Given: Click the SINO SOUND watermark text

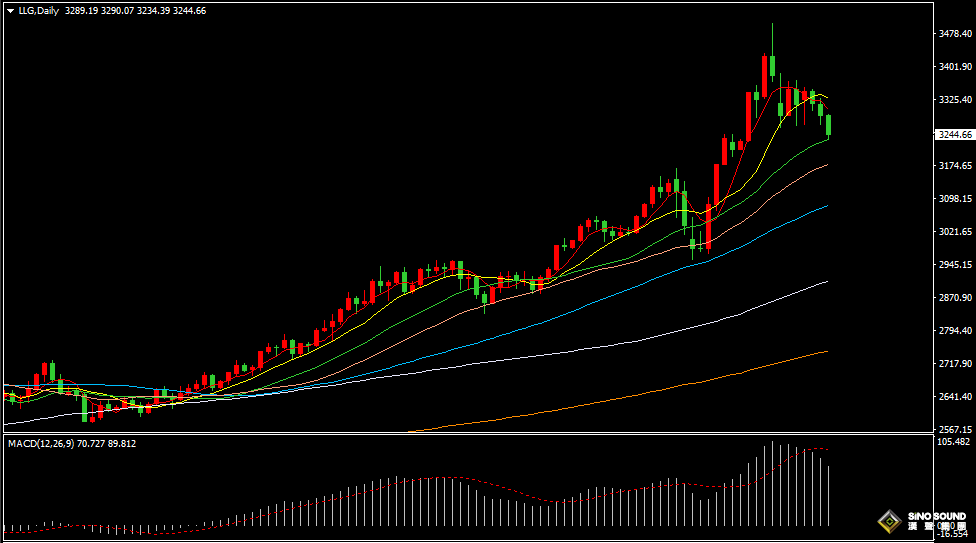Looking at the screenshot, I should (x=936, y=518).
